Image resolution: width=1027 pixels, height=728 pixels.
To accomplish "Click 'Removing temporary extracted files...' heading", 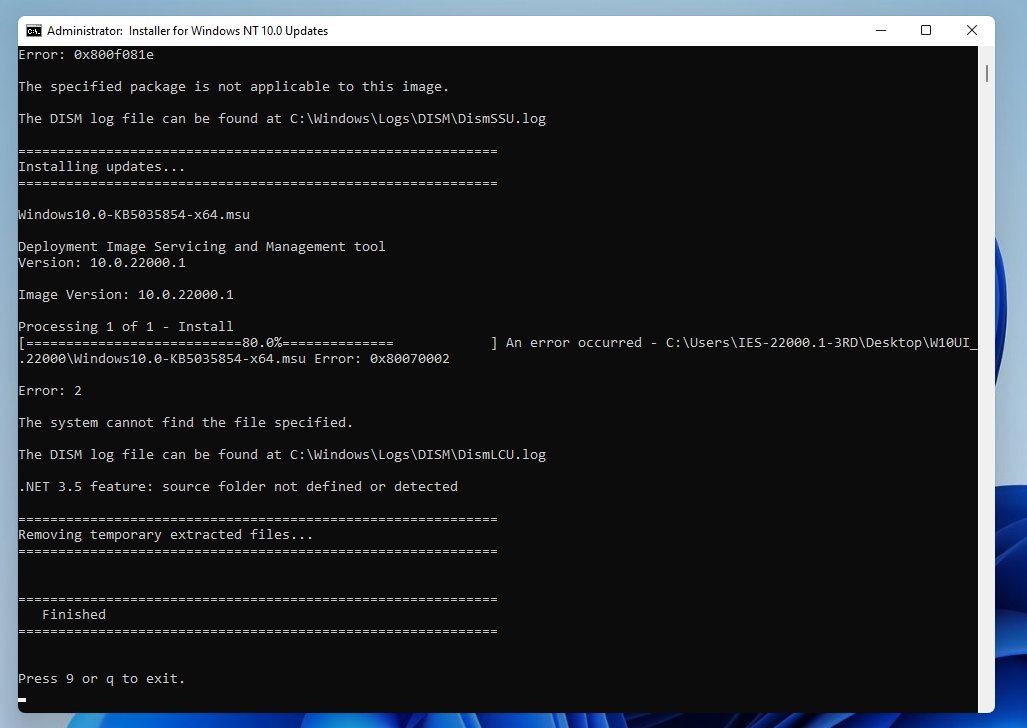I will tap(166, 535).
